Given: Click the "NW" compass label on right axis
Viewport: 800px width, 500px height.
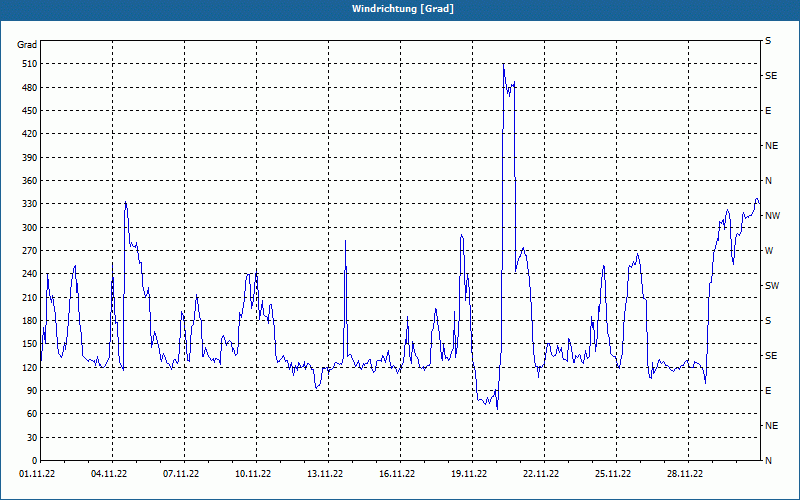Looking at the screenshot, I should pos(772,216).
